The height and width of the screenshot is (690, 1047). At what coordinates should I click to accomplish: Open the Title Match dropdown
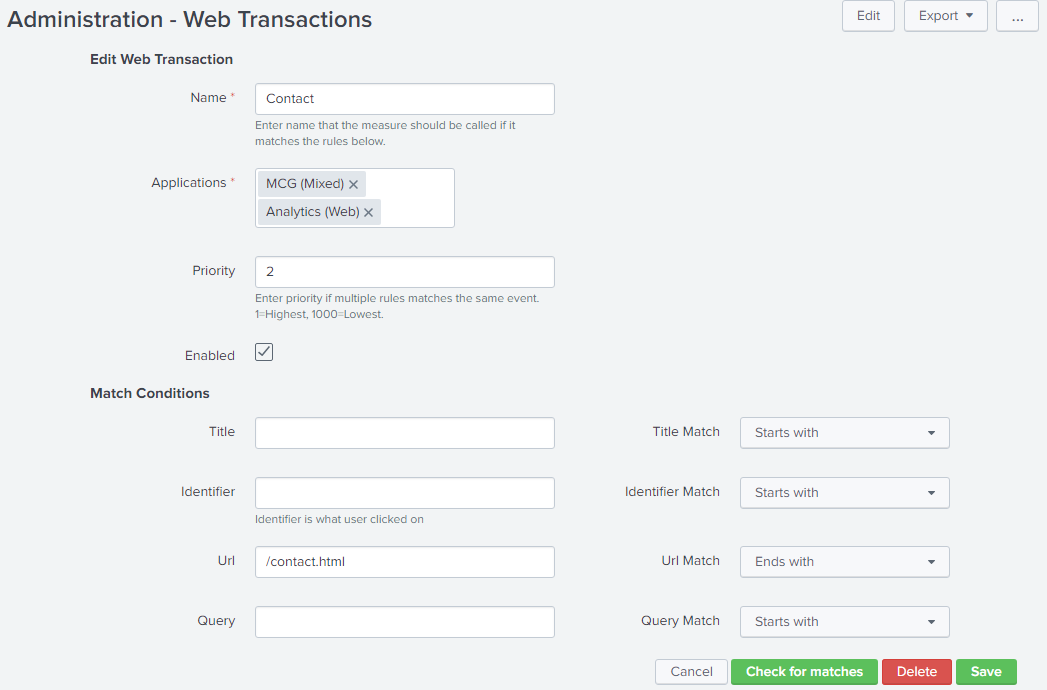click(843, 432)
